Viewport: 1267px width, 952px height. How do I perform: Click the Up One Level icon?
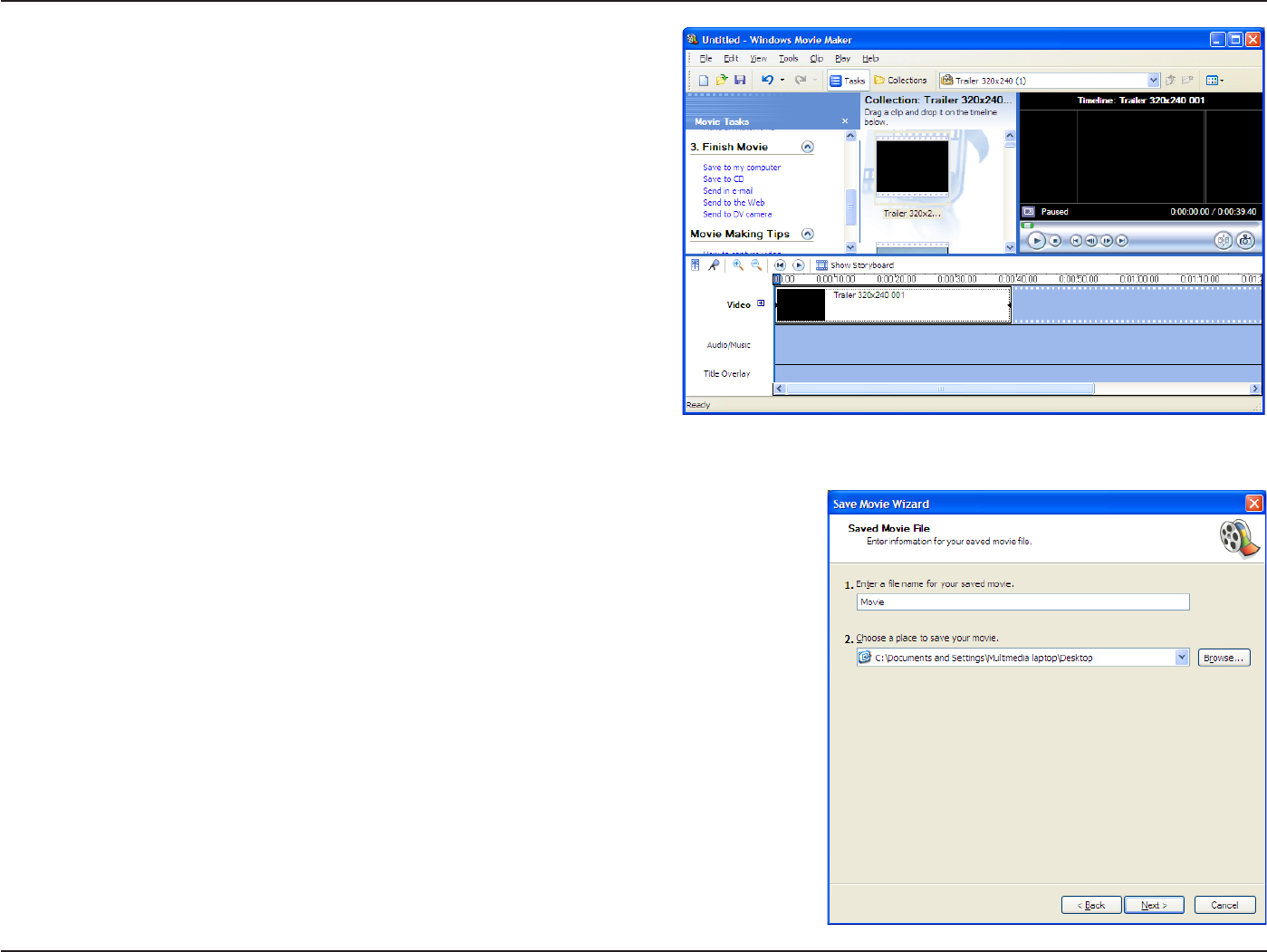(x=1170, y=81)
